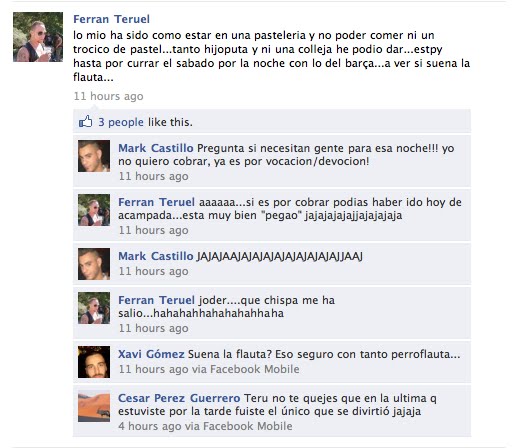Click the Cesar Perez Guerrero name link

pos(179,398)
